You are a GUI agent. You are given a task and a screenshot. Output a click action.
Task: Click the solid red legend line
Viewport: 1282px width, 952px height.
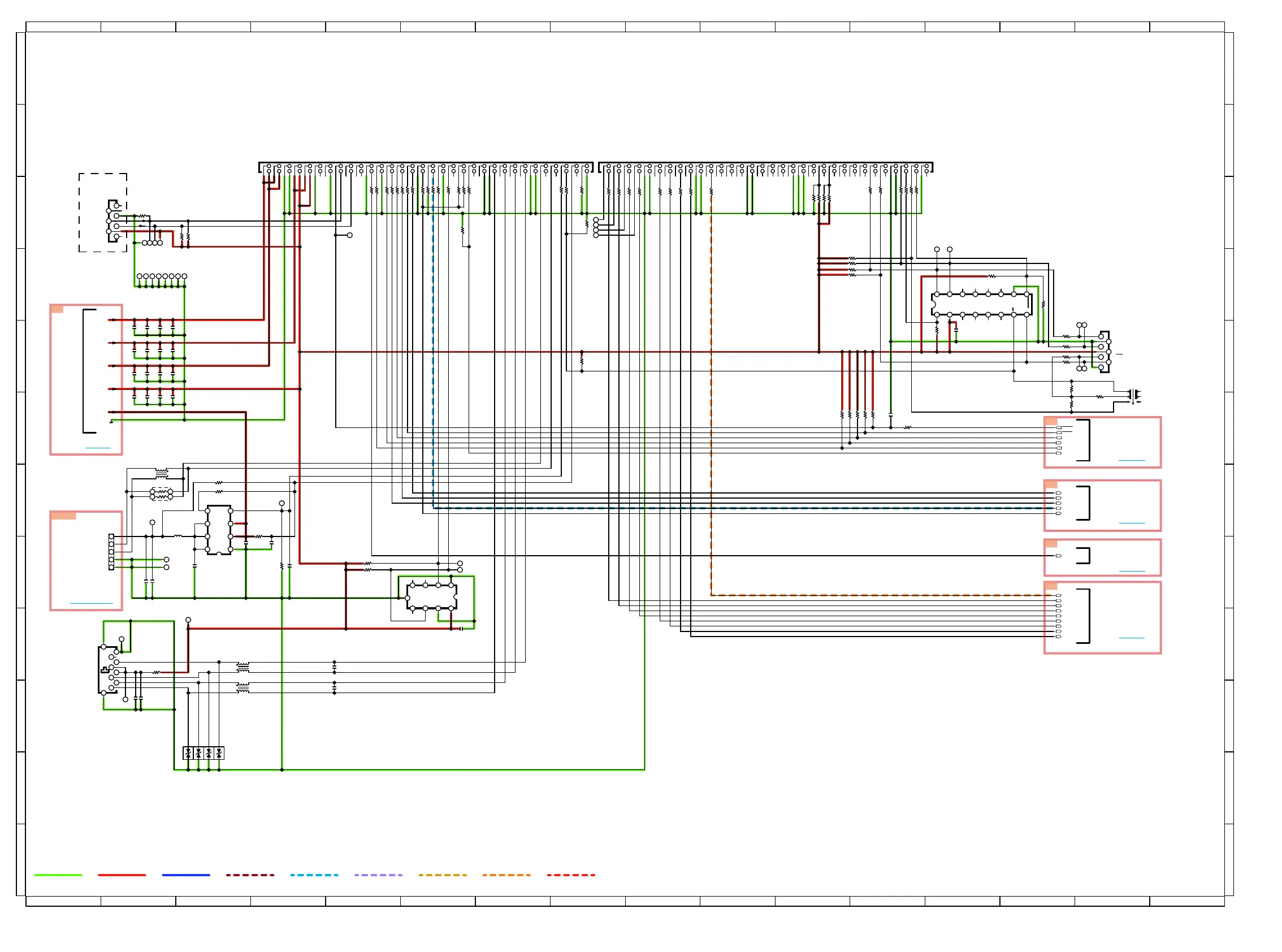(x=122, y=875)
